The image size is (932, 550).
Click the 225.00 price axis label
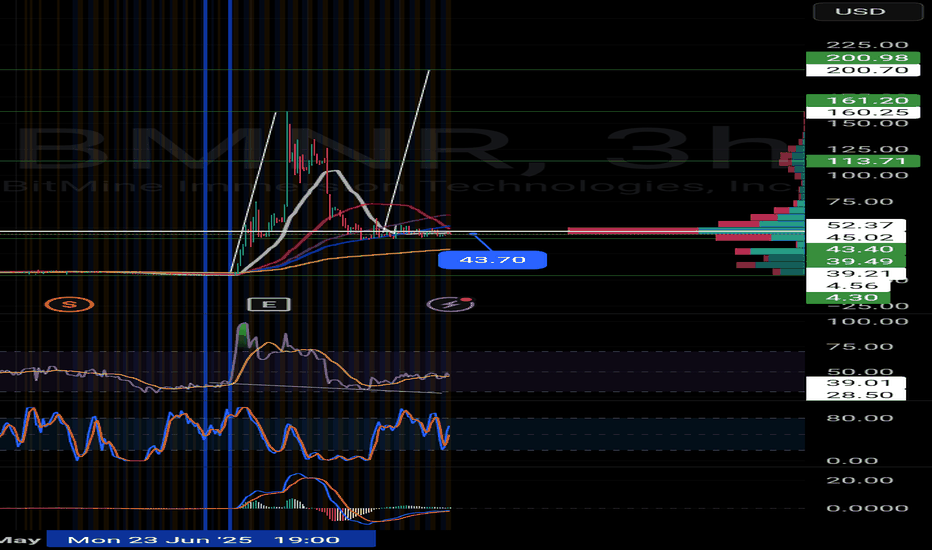(867, 45)
